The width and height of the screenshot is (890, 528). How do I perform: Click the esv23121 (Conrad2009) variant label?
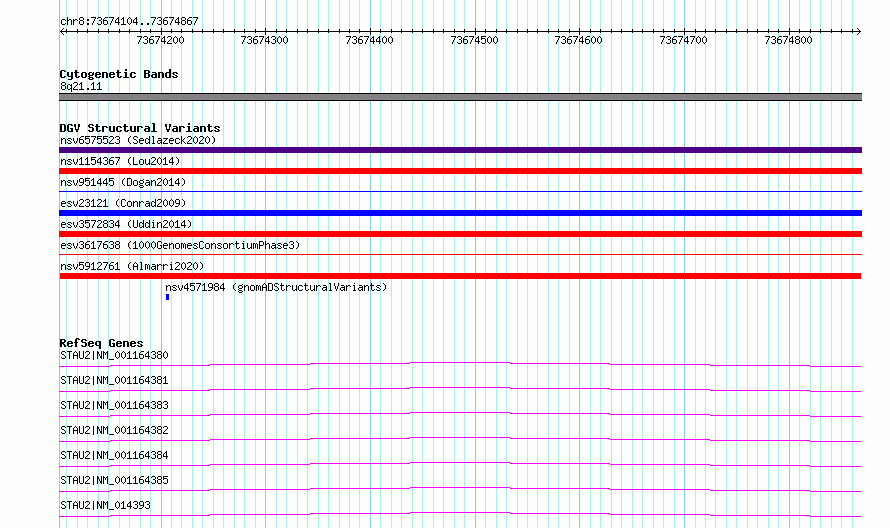coord(123,203)
